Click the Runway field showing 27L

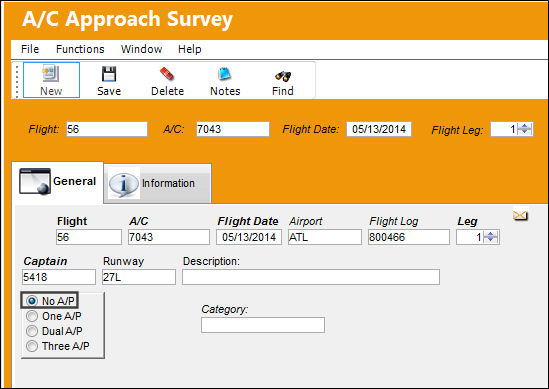click(139, 277)
